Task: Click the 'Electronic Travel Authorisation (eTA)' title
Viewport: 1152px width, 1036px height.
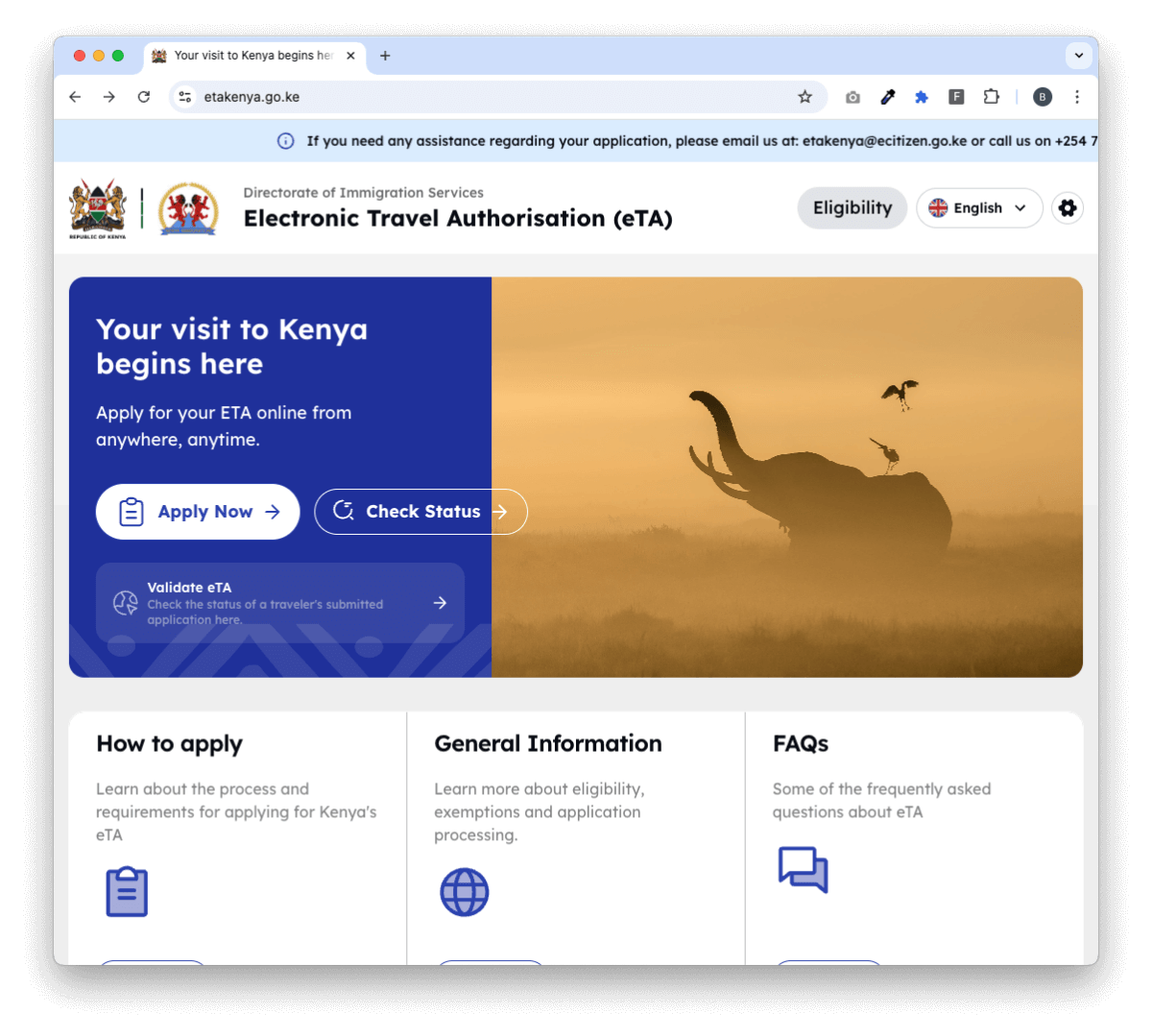Action: tap(458, 219)
